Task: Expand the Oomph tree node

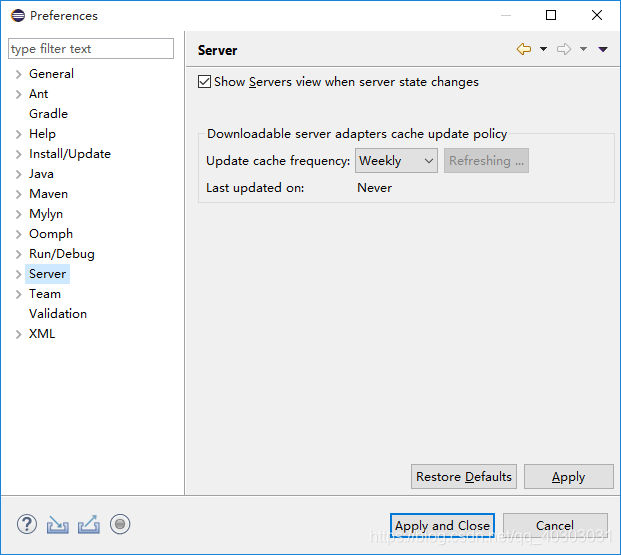Action: pos(18,234)
